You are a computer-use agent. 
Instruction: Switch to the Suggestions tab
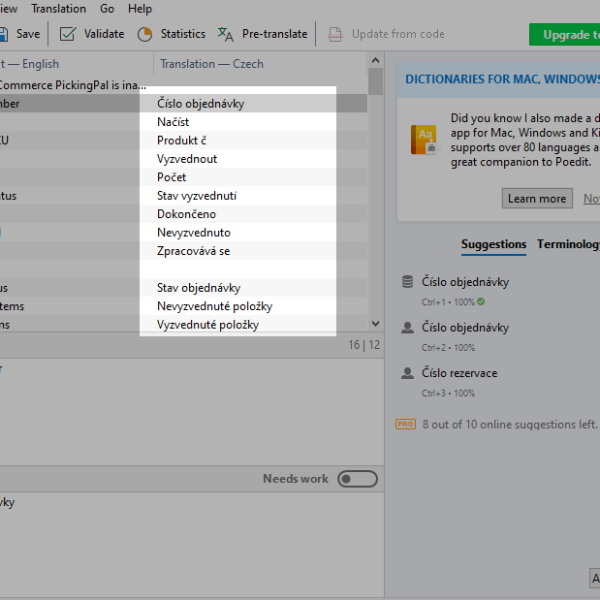(493, 244)
